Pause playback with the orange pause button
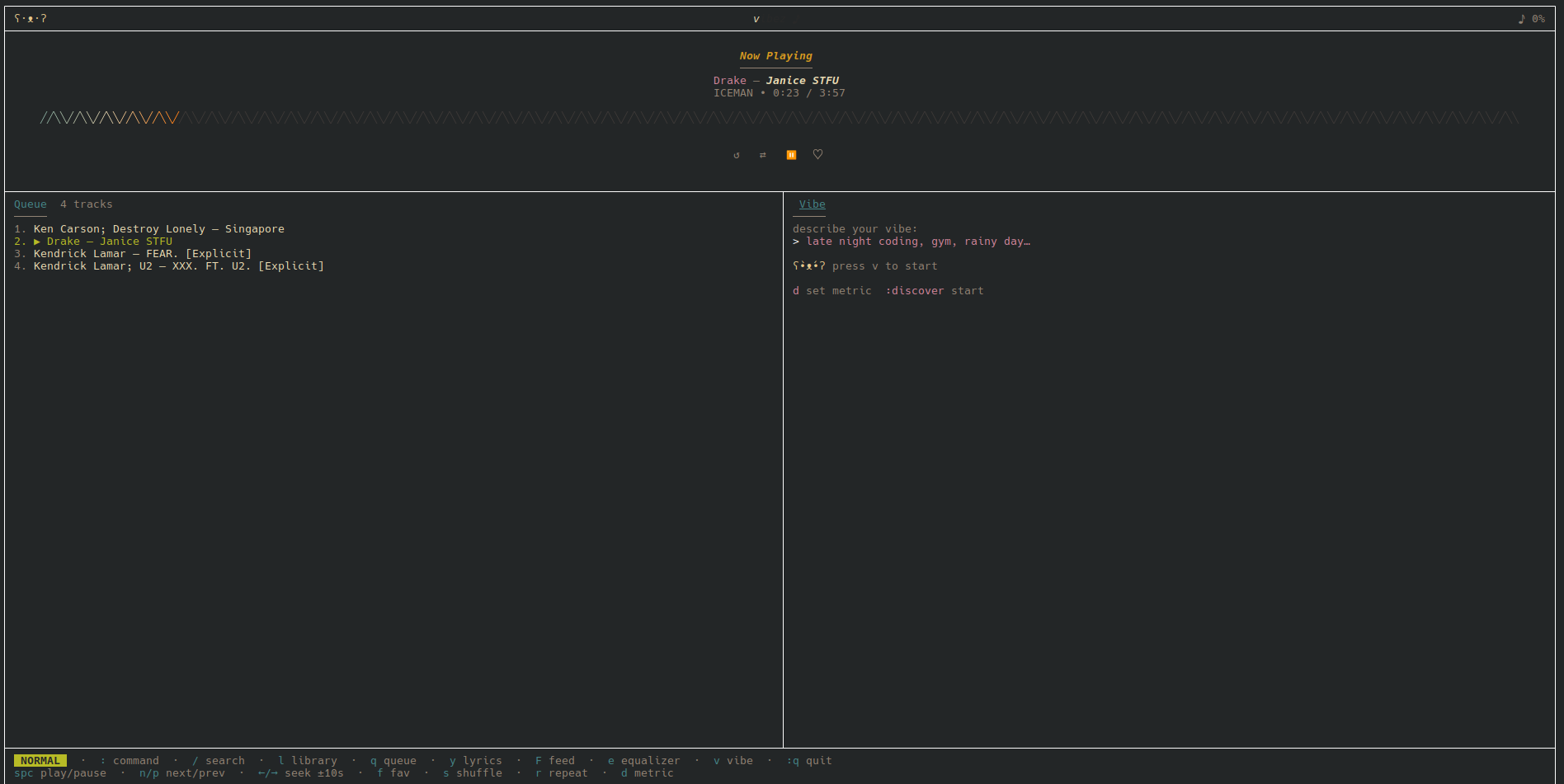1564x784 pixels. click(x=791, y=155)
